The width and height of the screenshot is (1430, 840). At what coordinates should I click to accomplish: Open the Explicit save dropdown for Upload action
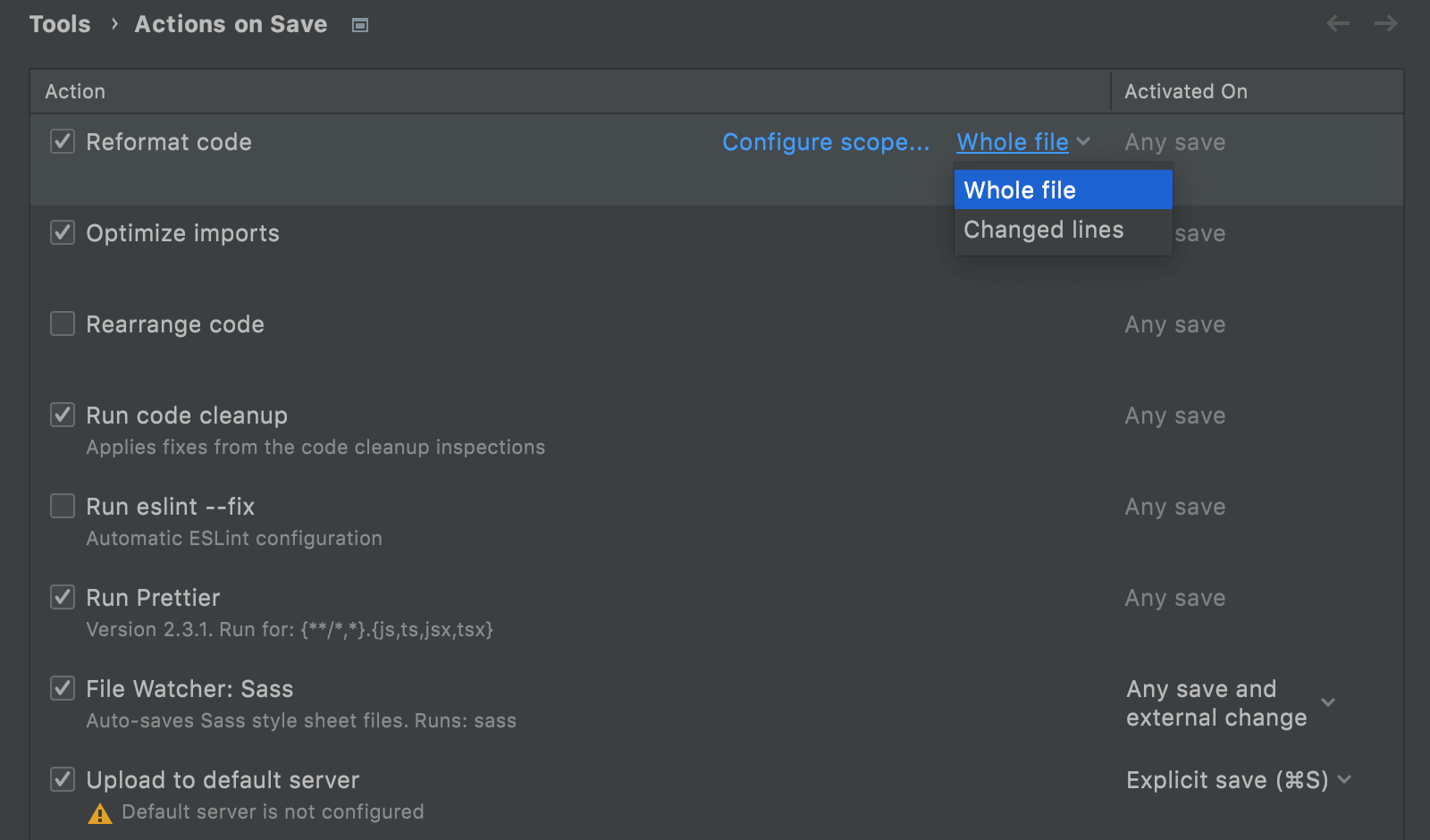point(1344,779)
